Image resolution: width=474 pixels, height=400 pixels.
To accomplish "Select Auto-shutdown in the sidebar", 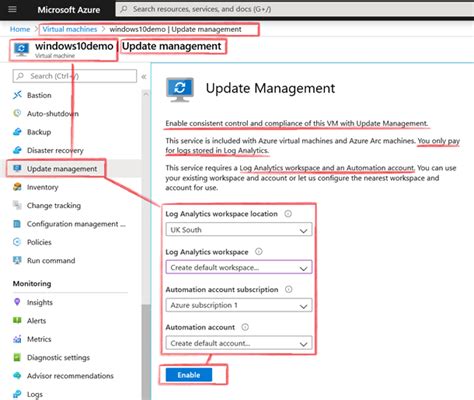I will (53, 114).
